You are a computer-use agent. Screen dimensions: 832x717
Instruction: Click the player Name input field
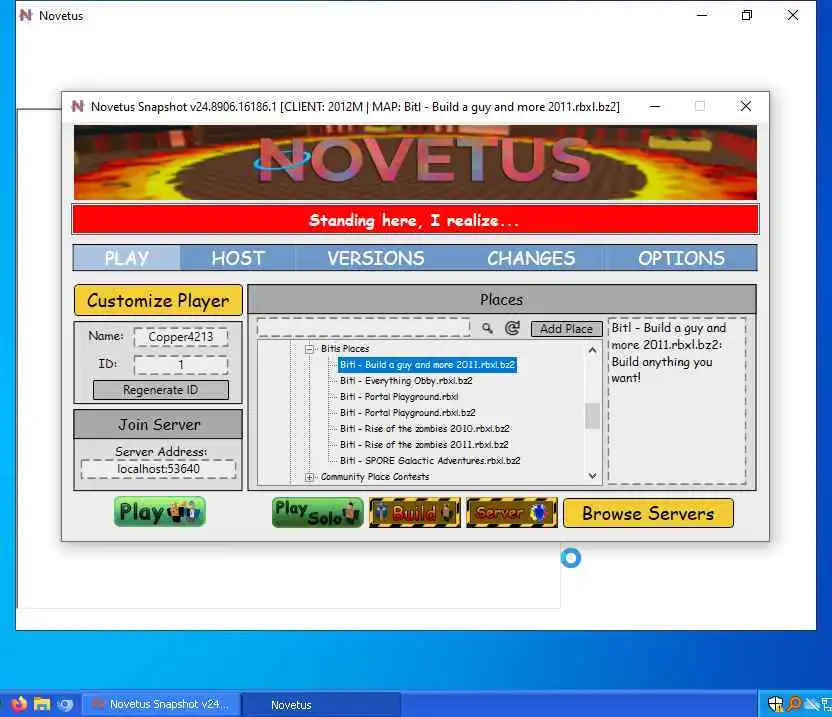coord(181,336)
